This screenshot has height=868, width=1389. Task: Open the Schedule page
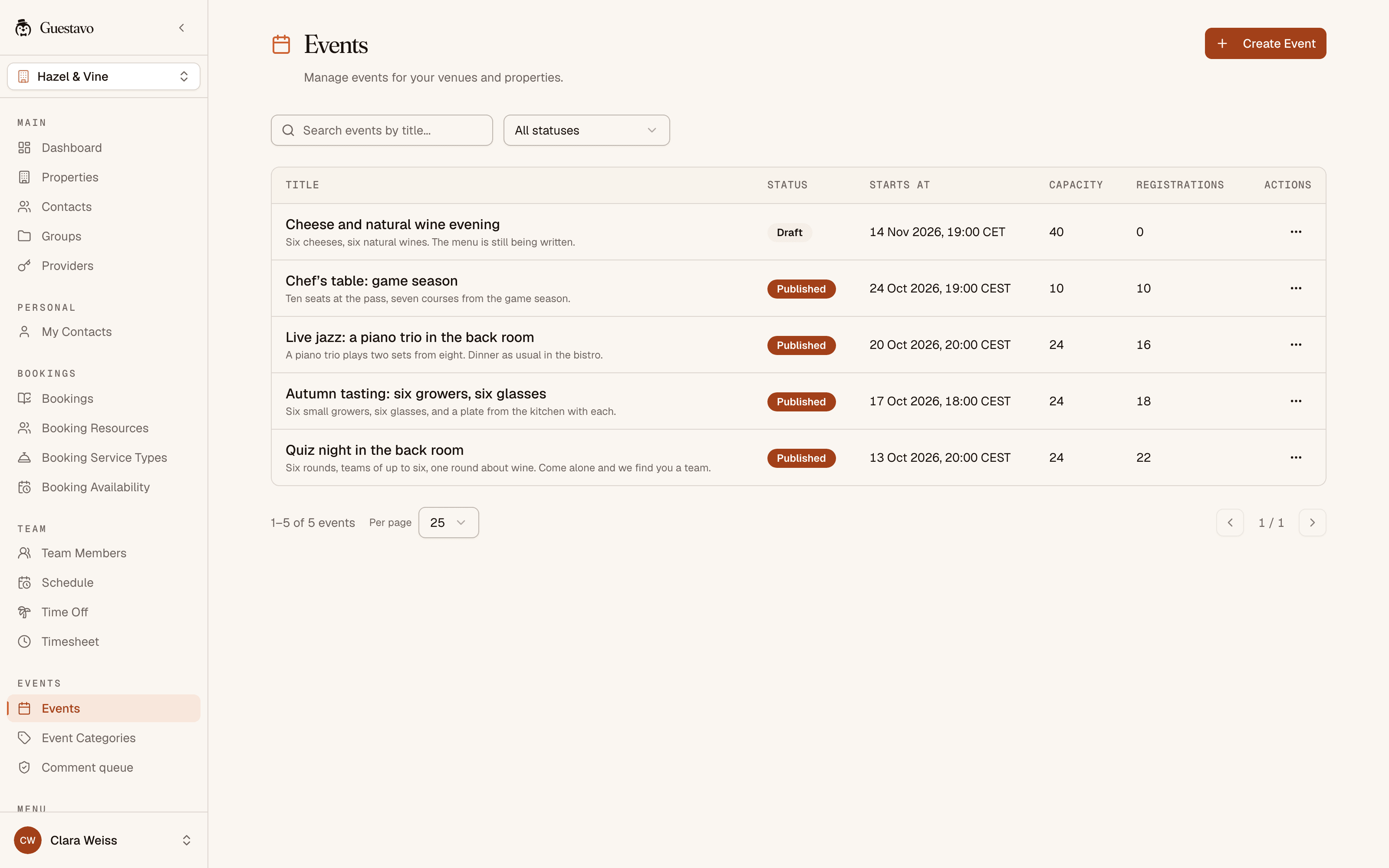pyautogui.click(x=104, y=583)
